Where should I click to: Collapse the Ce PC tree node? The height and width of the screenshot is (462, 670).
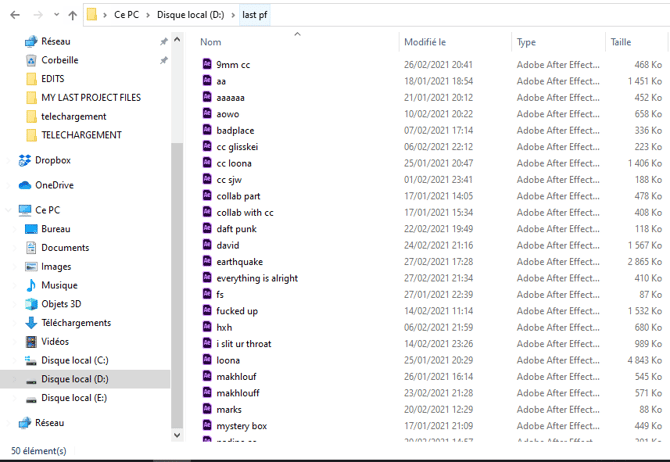click(8, 210)
